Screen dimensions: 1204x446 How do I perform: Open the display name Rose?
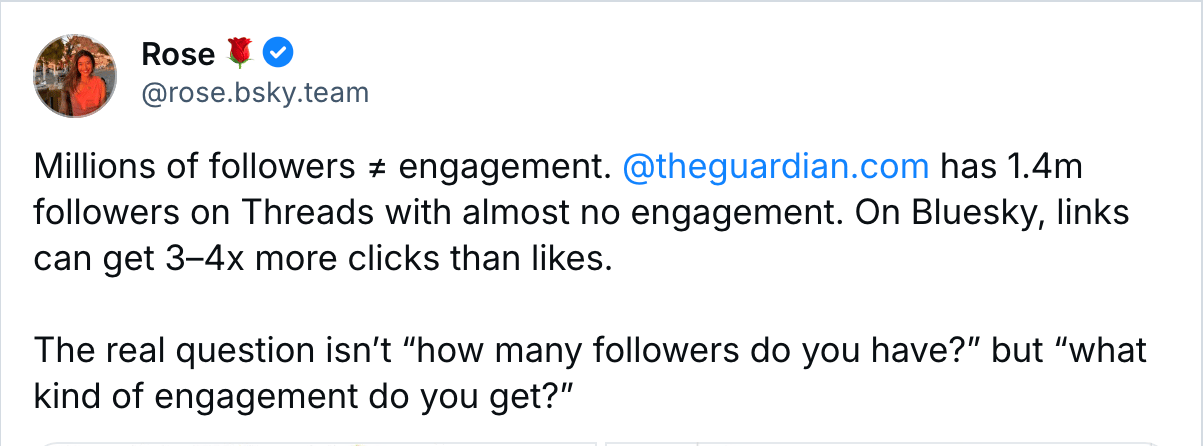point(178,53)
